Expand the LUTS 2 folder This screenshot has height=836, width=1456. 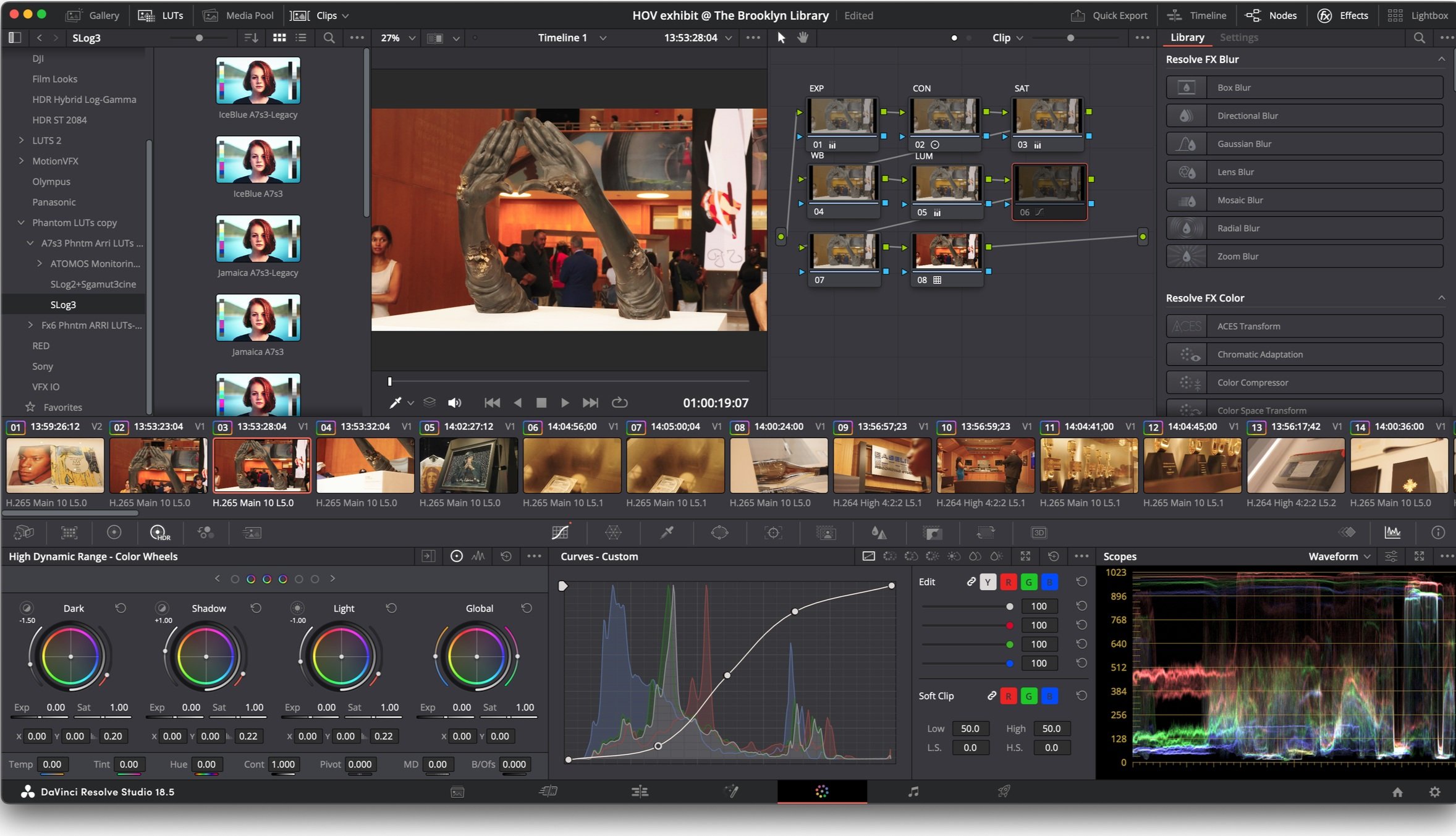[22, 140]
